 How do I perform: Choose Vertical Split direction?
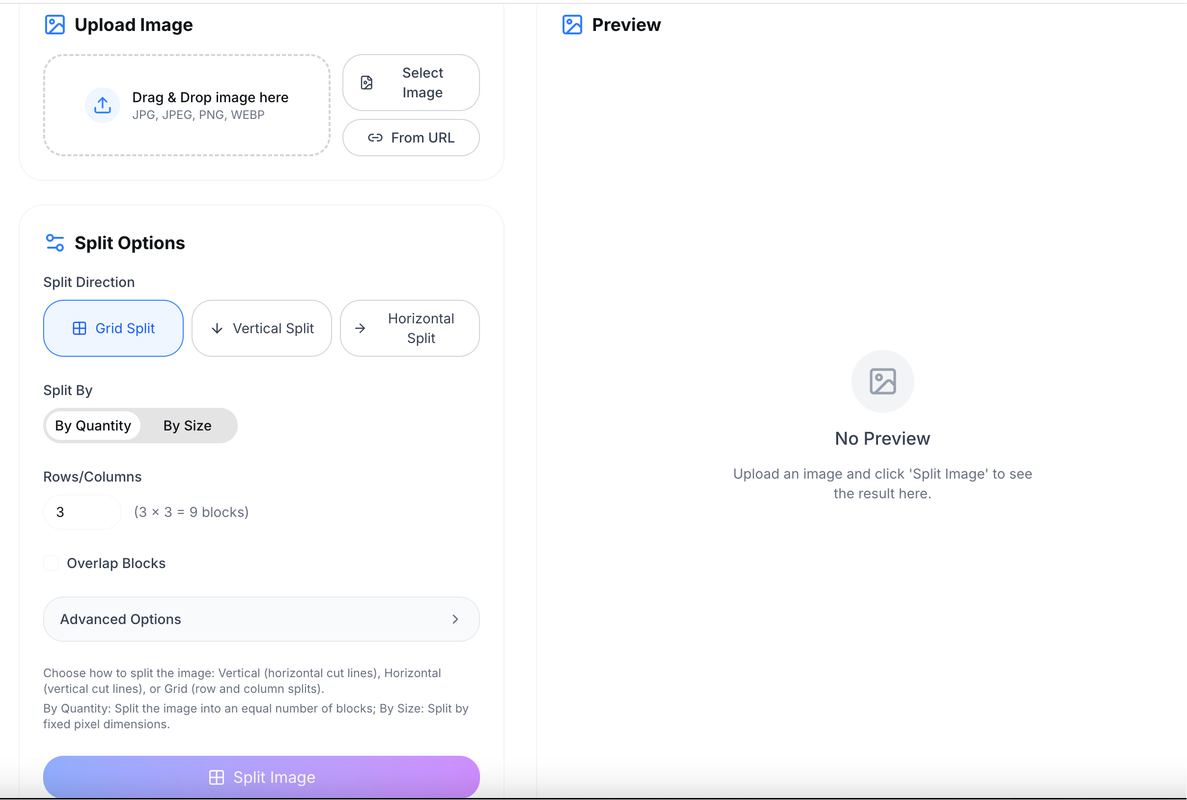262,328
